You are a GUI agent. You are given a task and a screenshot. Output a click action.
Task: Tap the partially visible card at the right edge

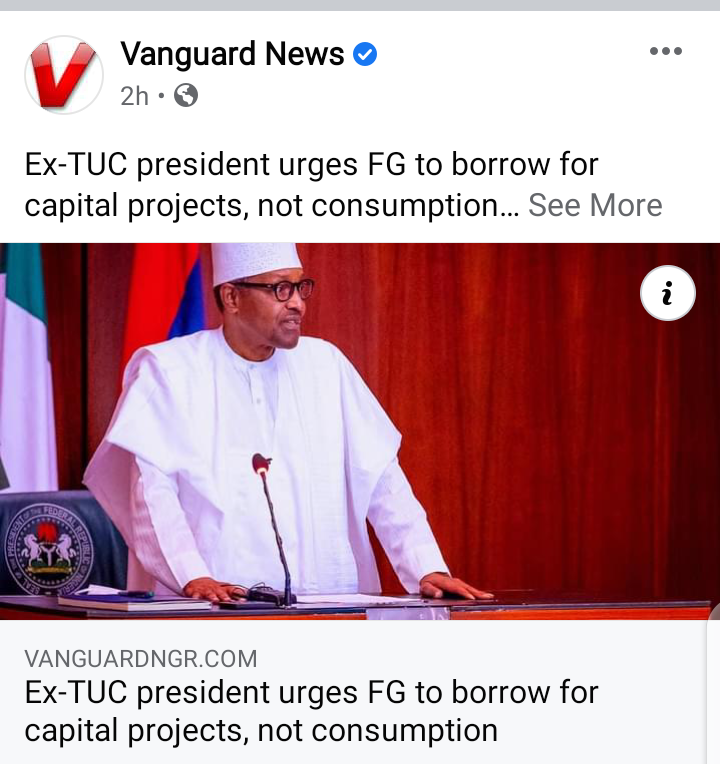click(x=714, y=682)
